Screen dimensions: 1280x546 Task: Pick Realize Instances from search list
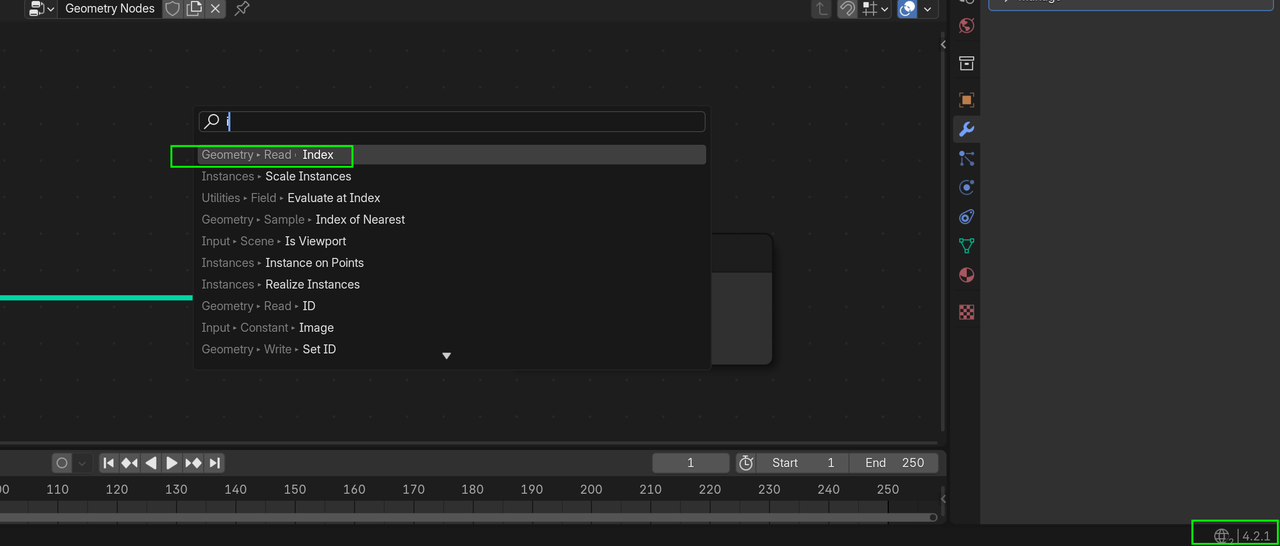pyautogui.click(x=452, y=284)
